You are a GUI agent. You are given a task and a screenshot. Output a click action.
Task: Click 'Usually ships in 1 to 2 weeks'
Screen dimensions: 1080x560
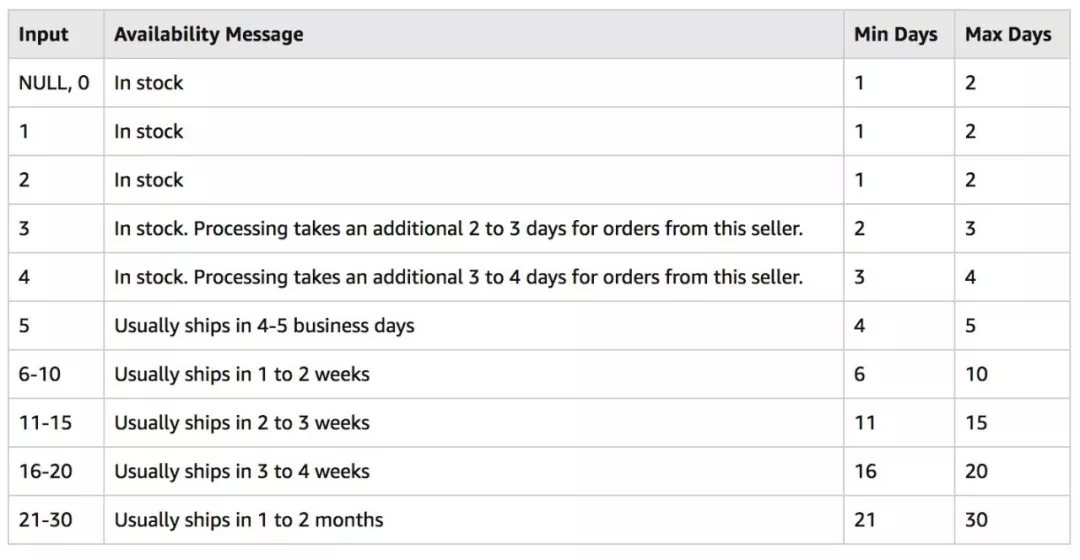[x=241, y=375]
